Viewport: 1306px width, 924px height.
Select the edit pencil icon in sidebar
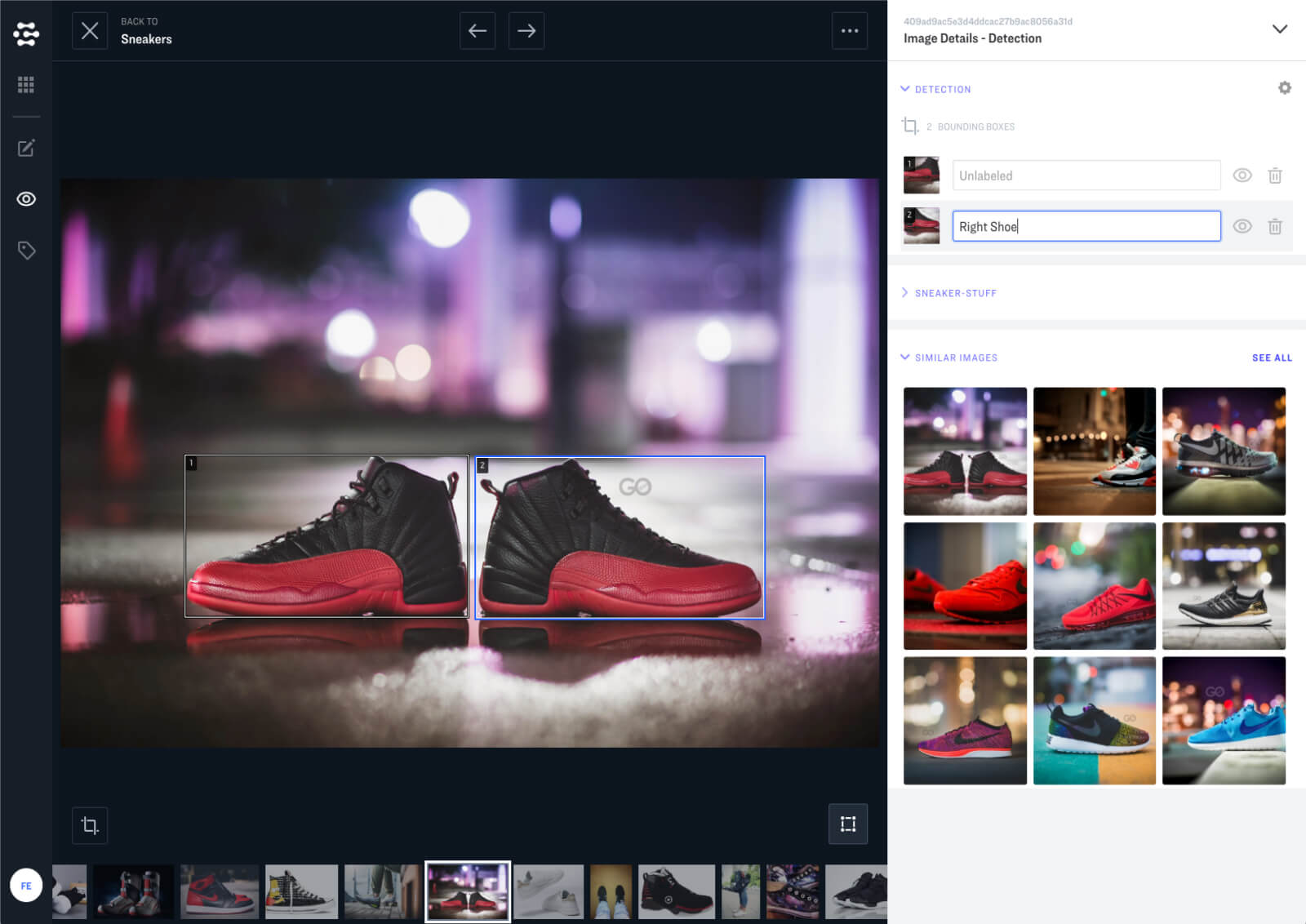tap(26, 148)
